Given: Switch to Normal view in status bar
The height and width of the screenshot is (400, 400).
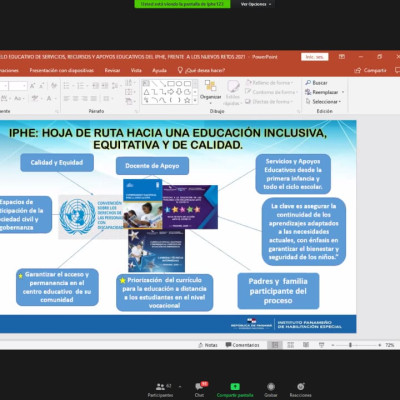Looking at the screenshot, I should pyautogui.click(x=275, y=345).
